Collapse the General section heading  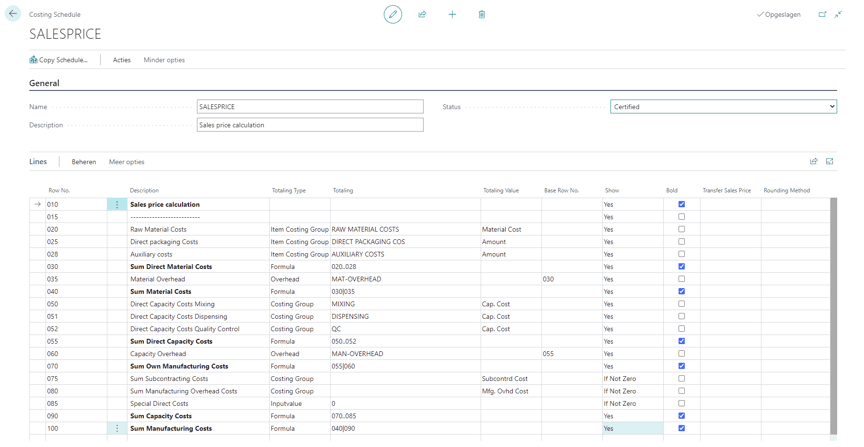point(44,83)
